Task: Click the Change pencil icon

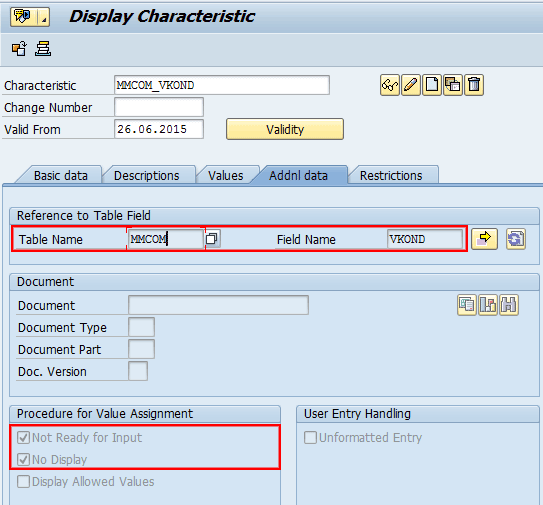Action: 411,85
